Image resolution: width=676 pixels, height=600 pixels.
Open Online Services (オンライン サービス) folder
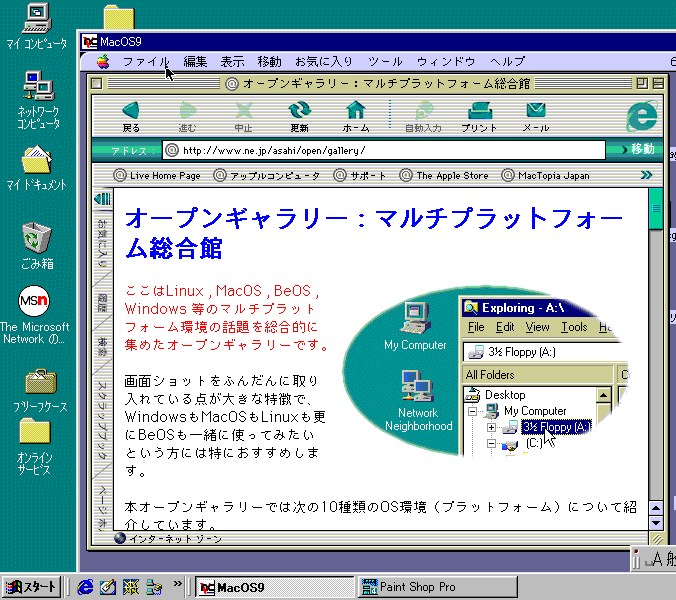click(x=34, y=447)
